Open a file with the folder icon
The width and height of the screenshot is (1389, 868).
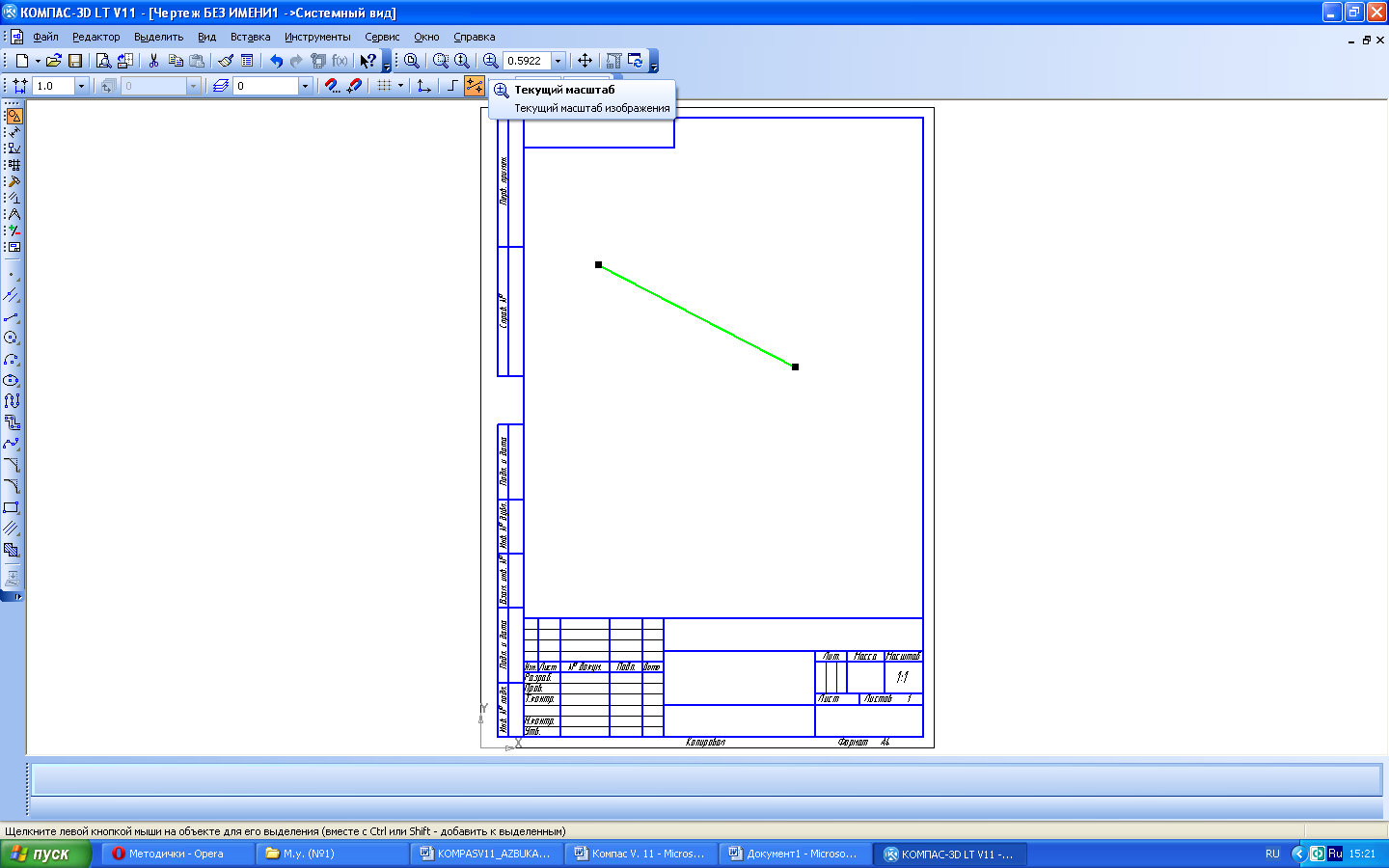(54, 61)
